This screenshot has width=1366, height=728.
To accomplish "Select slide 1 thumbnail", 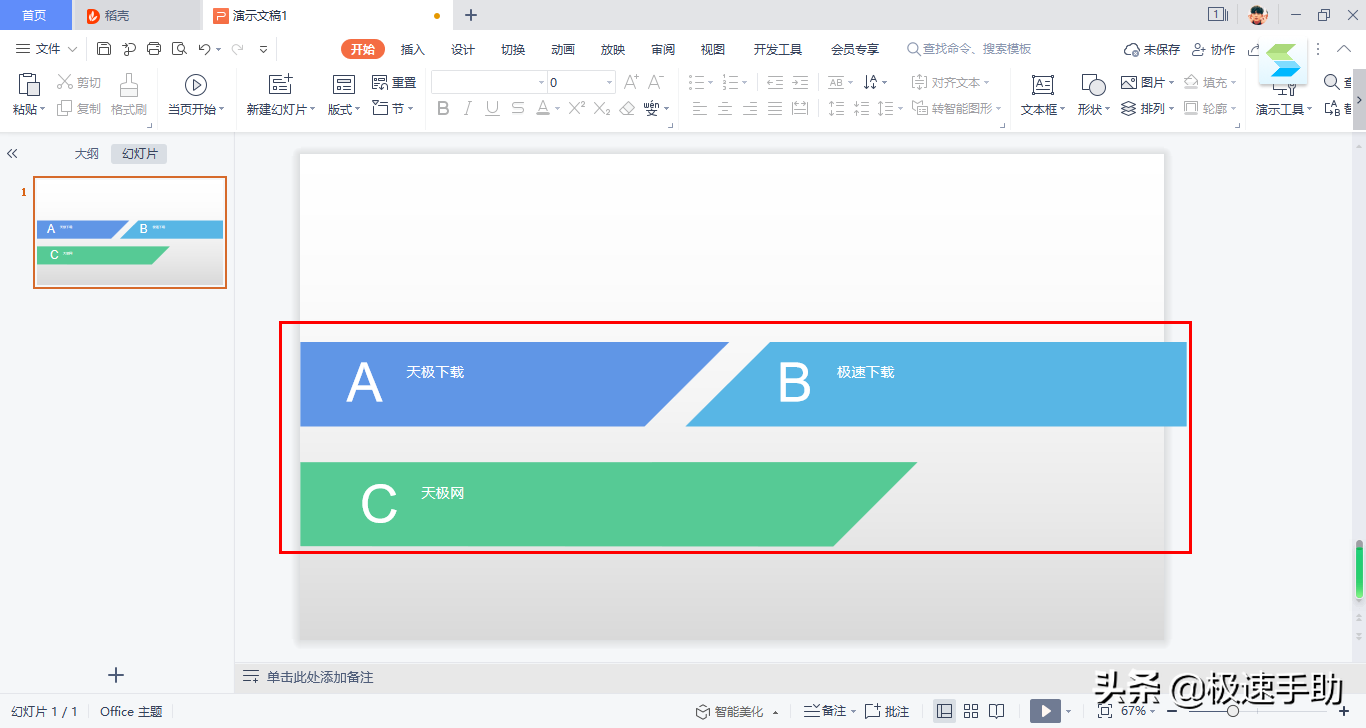I will tap(130, 232).
